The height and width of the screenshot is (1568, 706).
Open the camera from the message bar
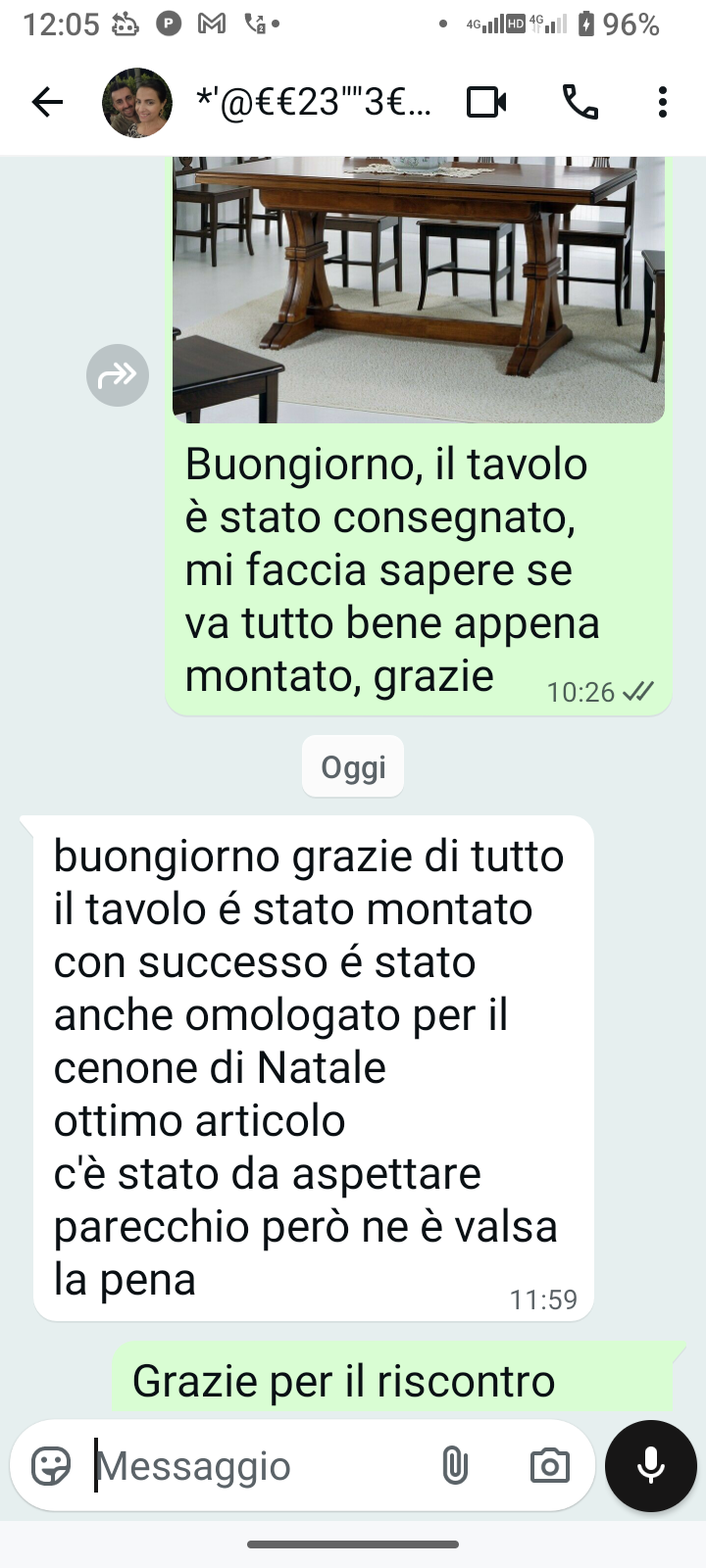[x=549, y=1466]
